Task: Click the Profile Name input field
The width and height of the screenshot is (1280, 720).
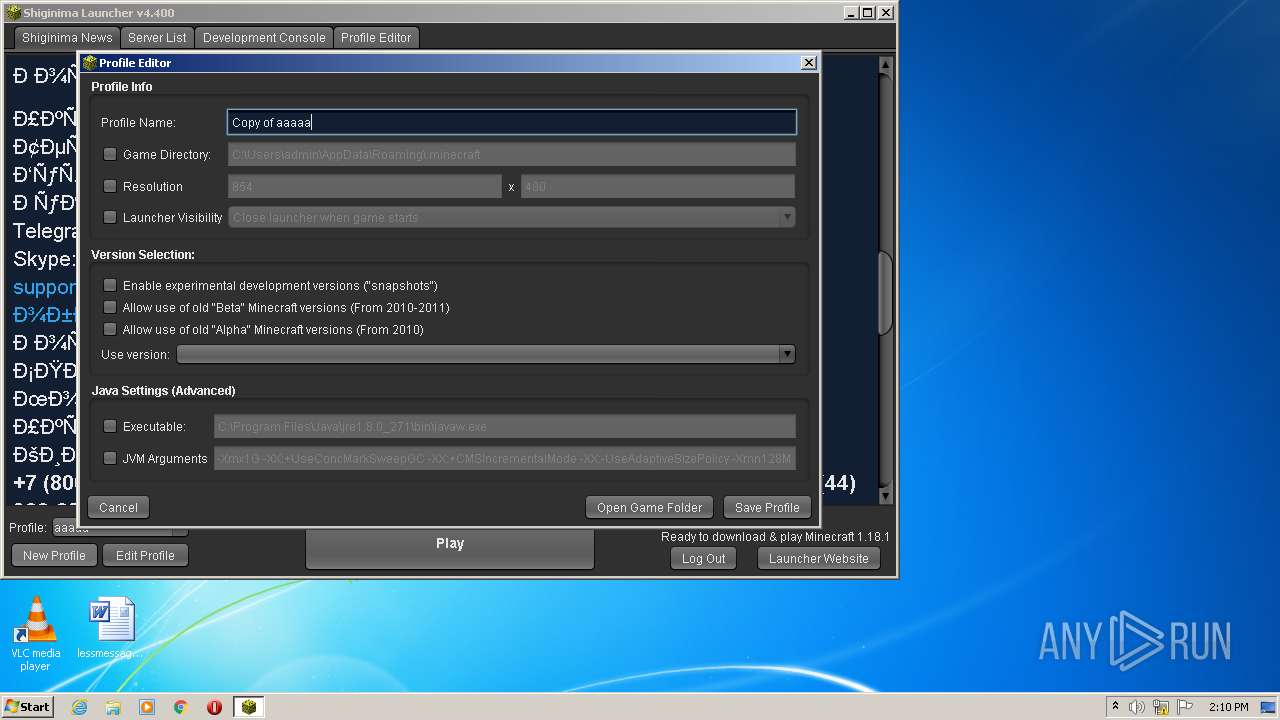Action: pyautogui.click(x=512, y=122)
